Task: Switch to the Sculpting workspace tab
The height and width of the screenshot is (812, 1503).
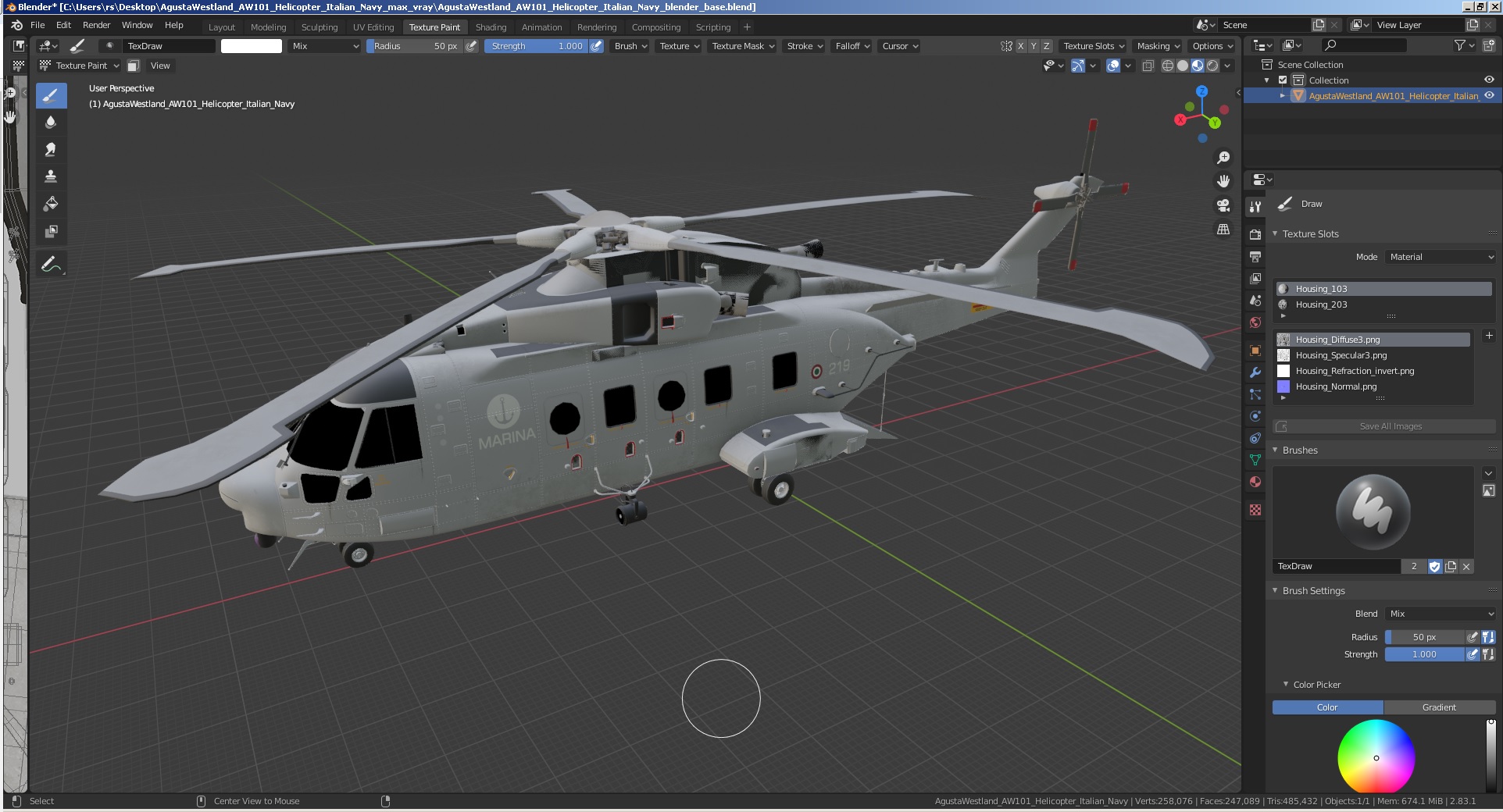Action: point(320,27)
